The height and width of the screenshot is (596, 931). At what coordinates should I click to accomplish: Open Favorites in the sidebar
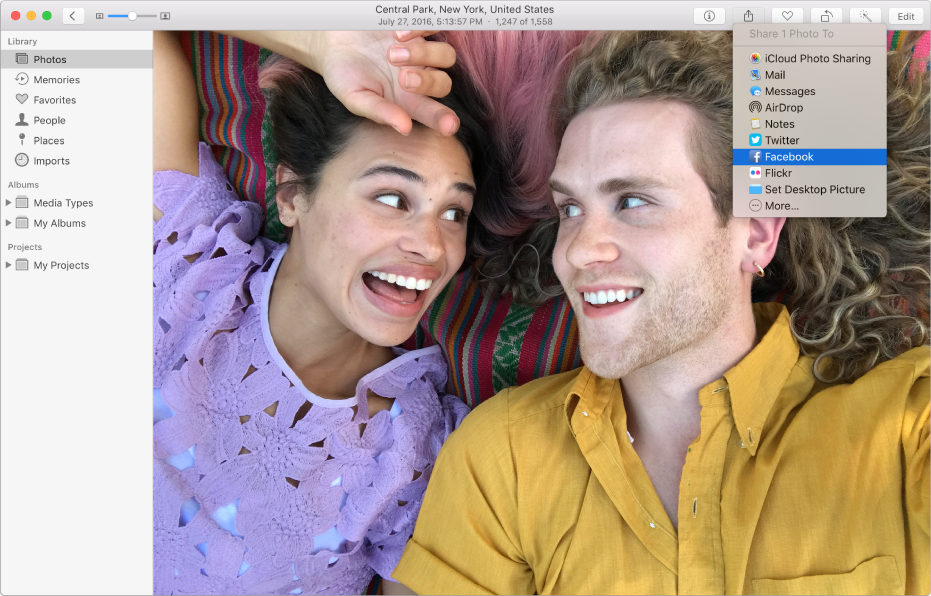[77, 100]
